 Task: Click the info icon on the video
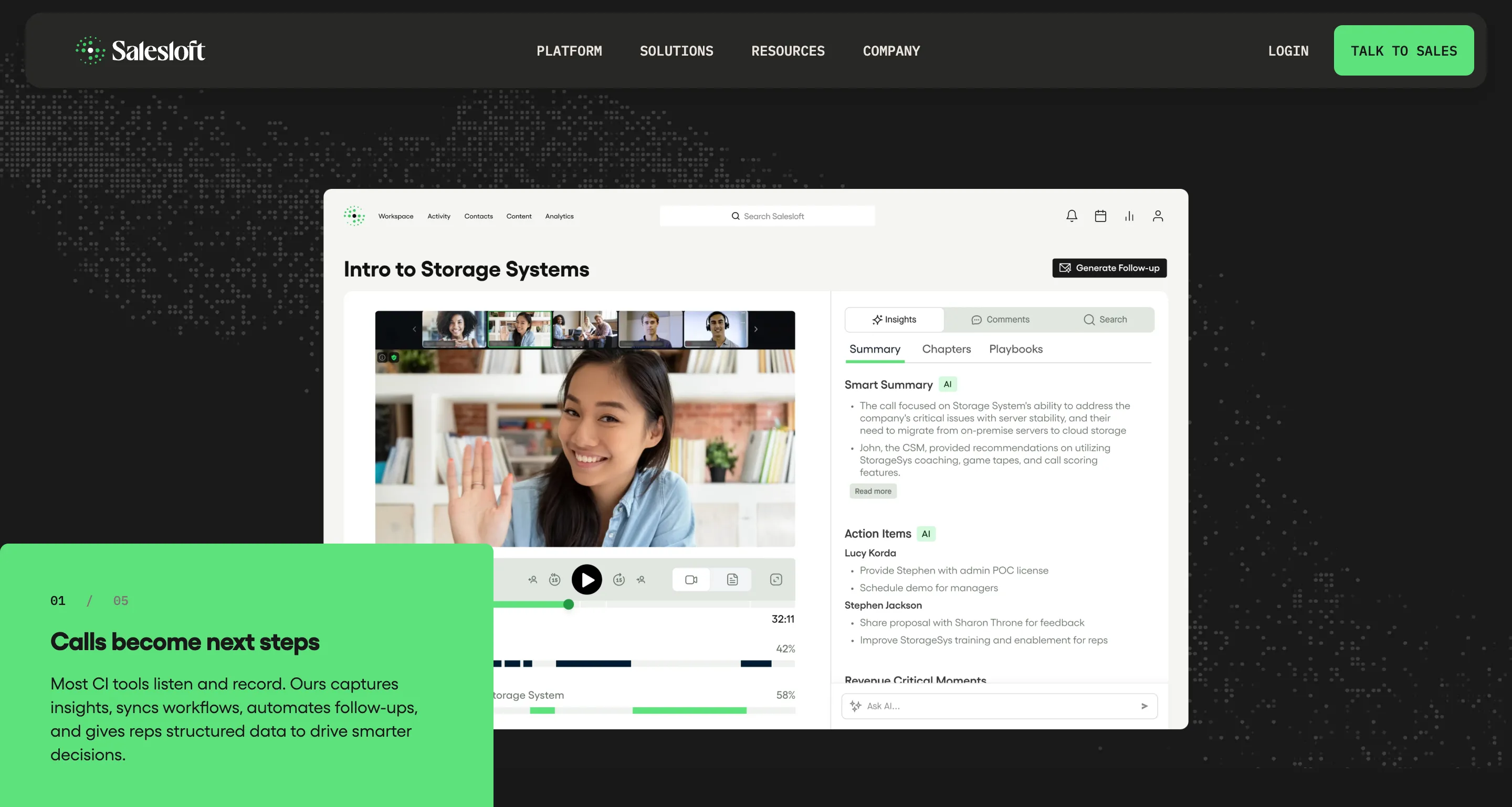point(382,357)
